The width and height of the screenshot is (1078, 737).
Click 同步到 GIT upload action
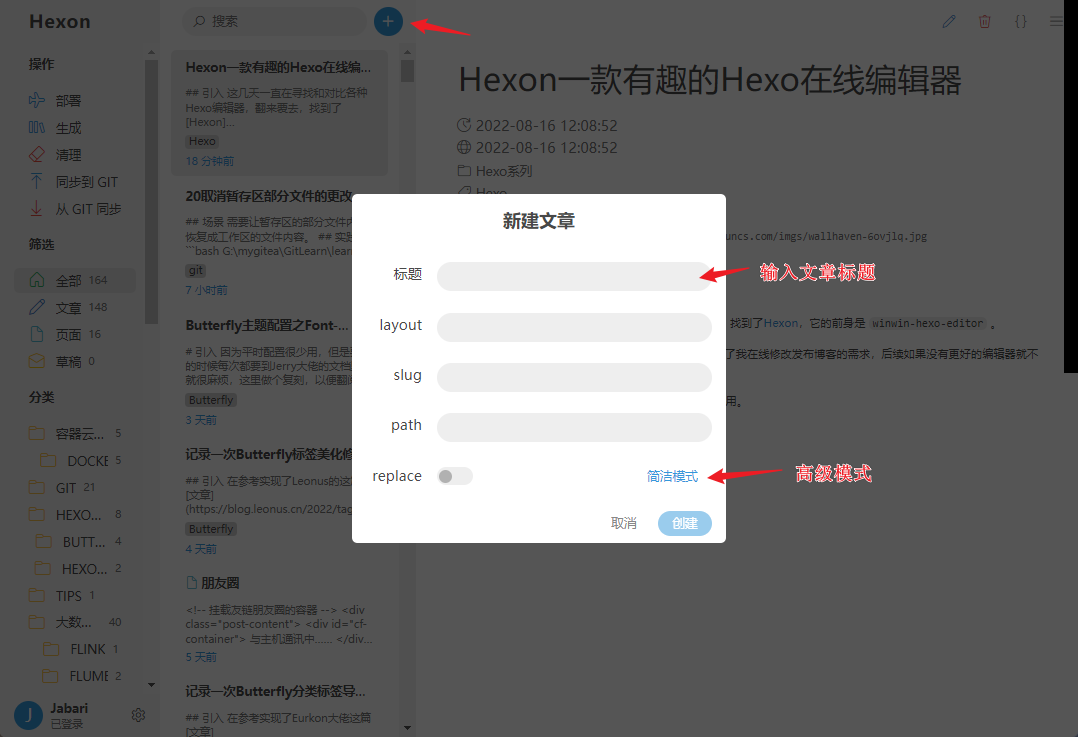coord(76,182)
